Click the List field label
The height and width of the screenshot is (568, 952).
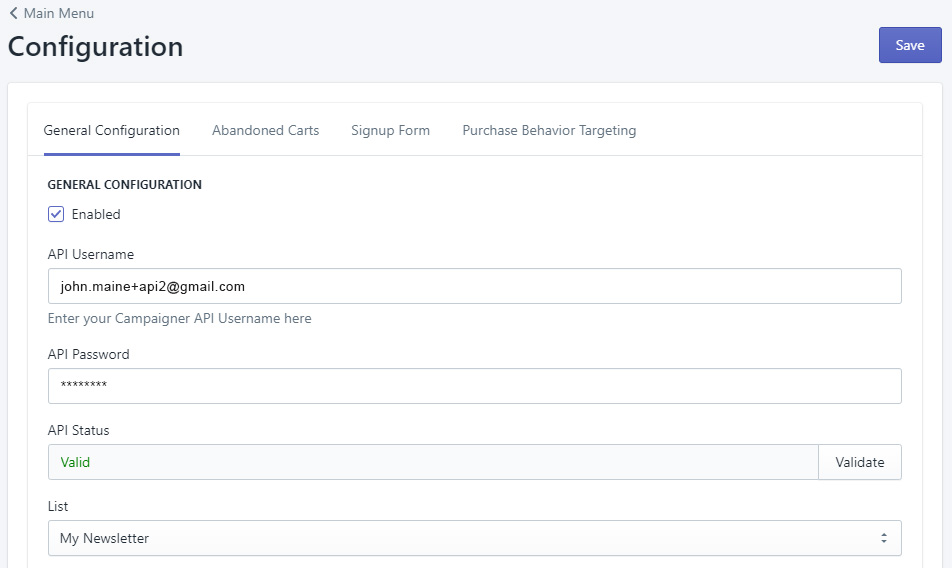click(58, 506)
